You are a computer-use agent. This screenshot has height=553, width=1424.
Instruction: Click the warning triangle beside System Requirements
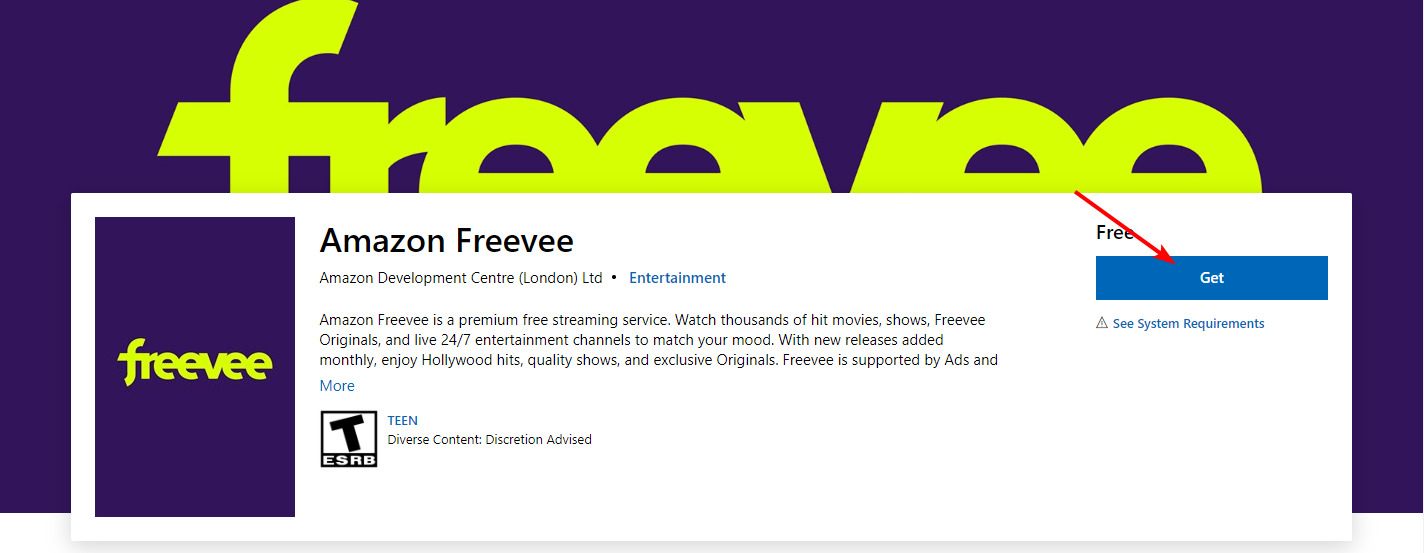point(1102,323)
